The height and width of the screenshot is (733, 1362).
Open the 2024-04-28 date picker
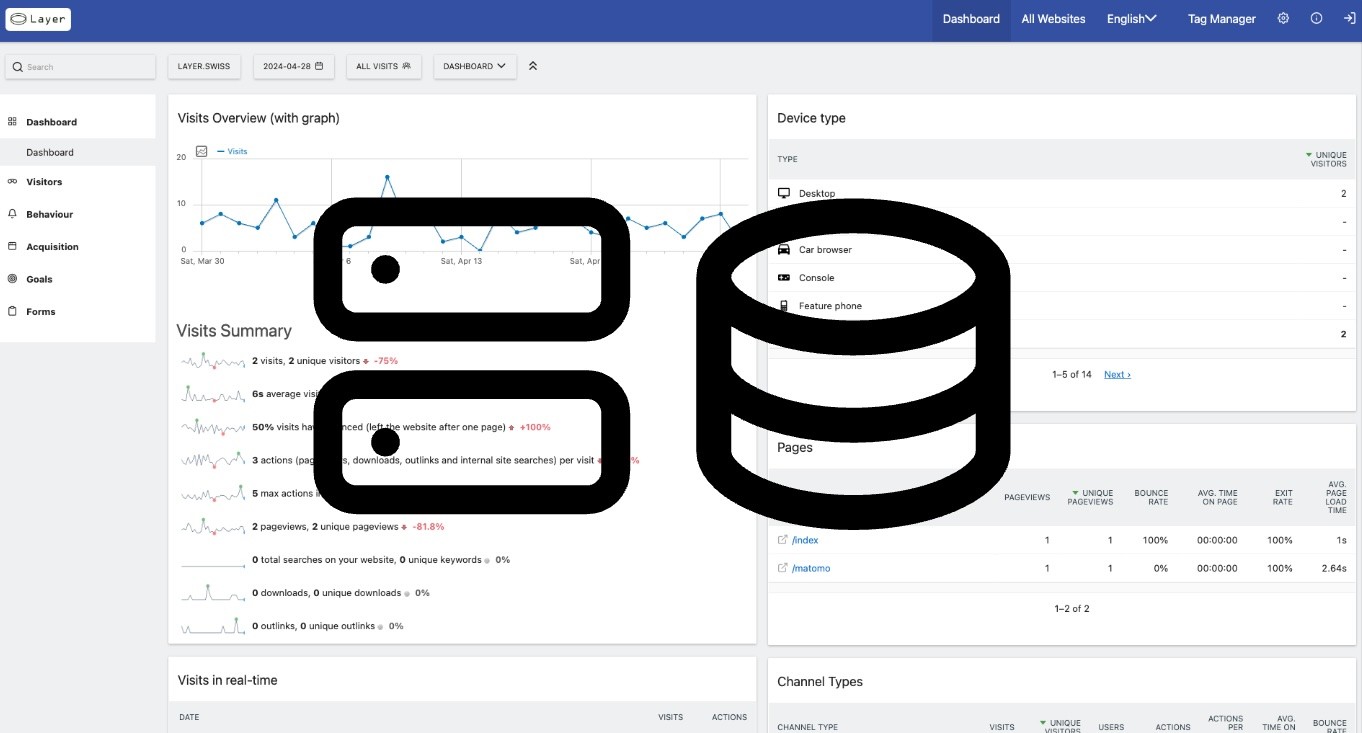(x=293, y=66)
